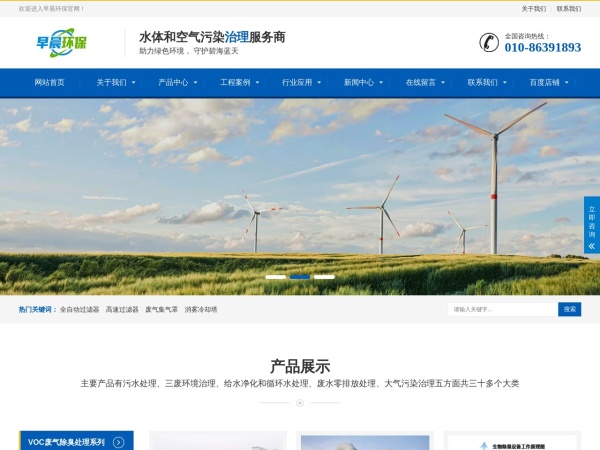Click circled arrow icon in VOC废气除臭处理系列
The height and width of the screenshot is (450, 600).
click(x=119, y=442)
